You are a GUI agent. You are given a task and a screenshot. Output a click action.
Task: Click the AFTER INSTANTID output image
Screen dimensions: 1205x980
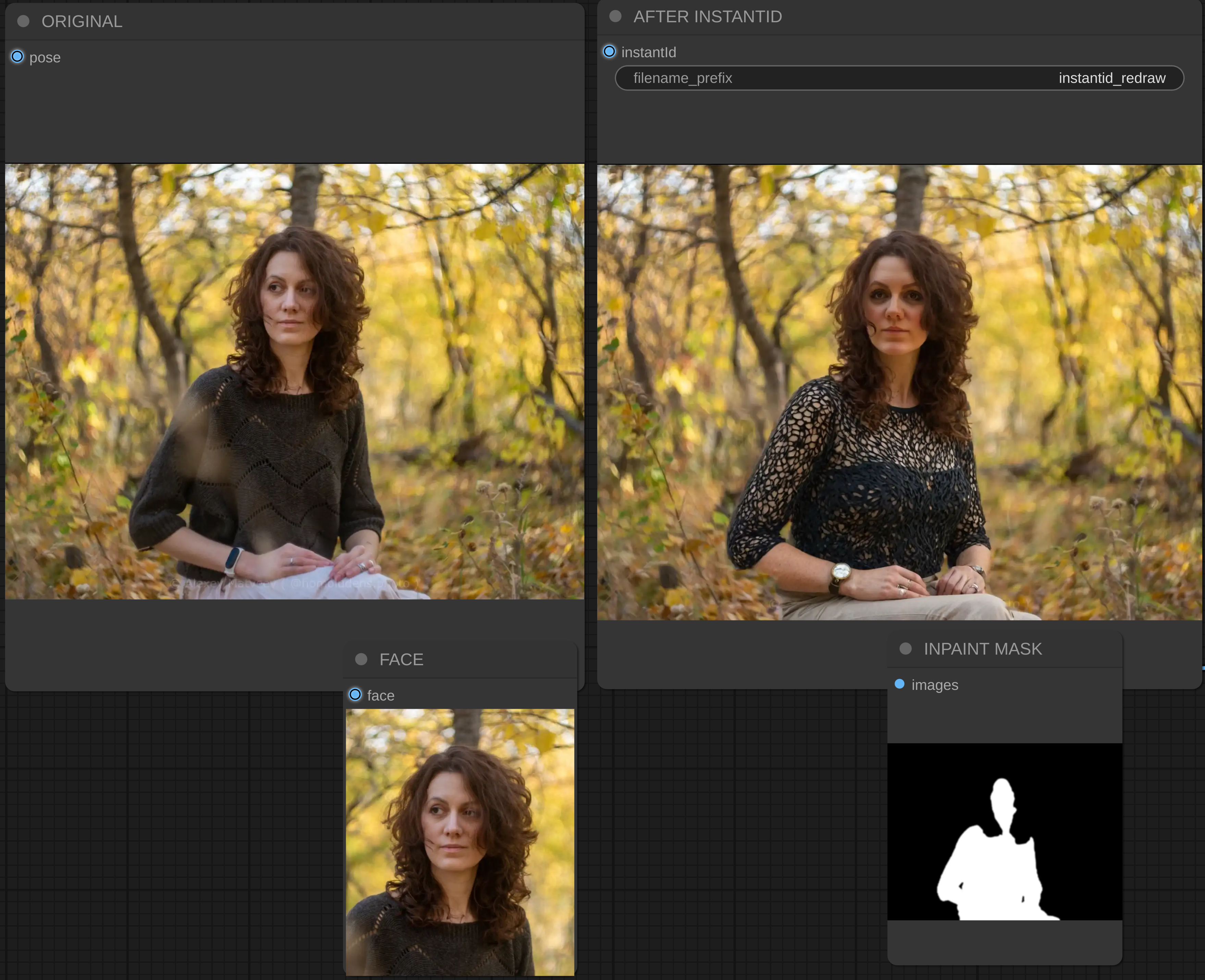(x=899, y=392)
